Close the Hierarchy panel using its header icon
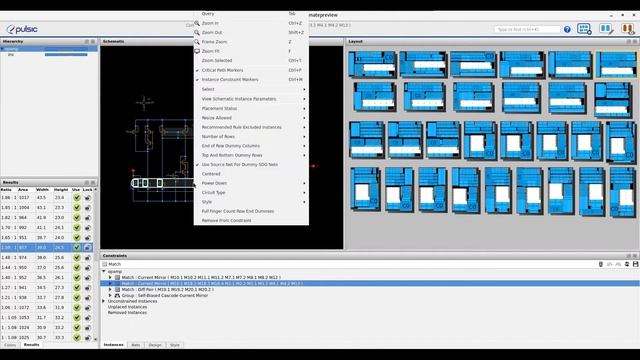The width and height of the screenshot is (640, 360). coord(93,42)
